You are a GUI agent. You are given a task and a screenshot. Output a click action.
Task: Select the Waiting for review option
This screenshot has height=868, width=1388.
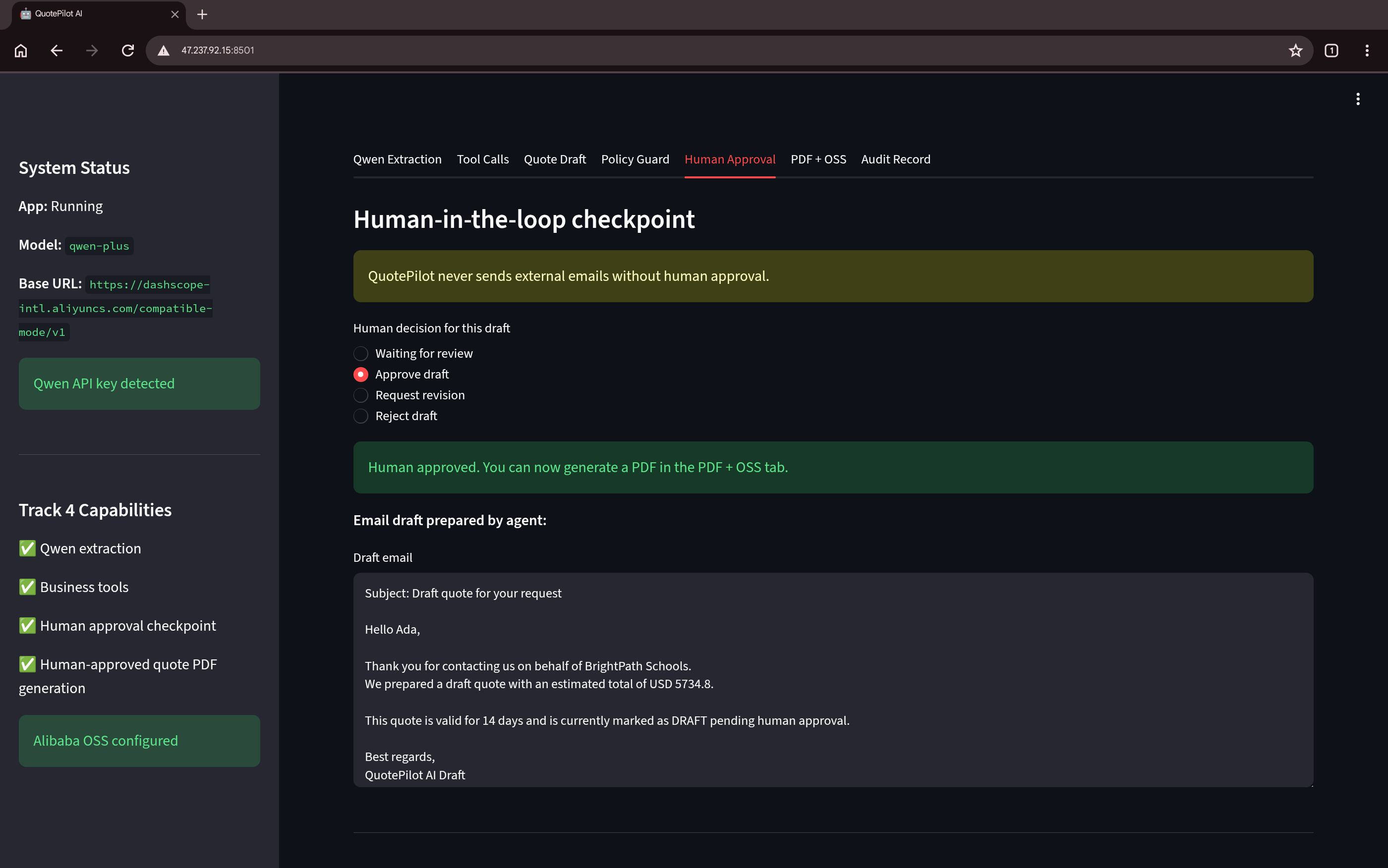click(413, 354)
